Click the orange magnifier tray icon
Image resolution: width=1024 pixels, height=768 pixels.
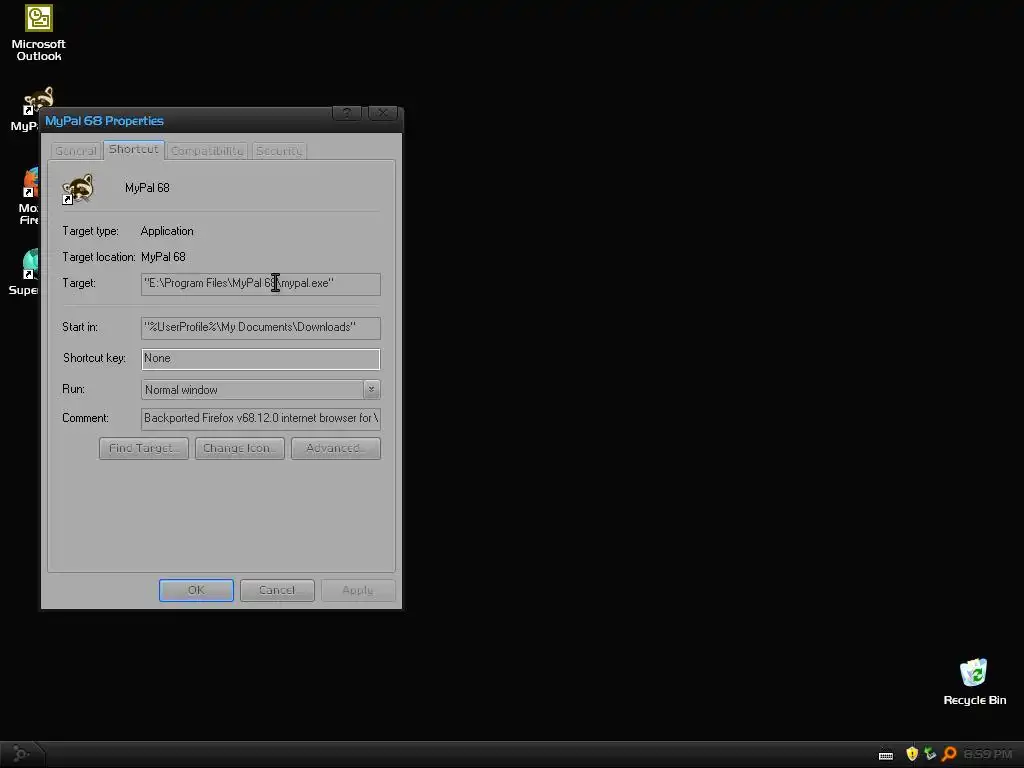click(949, 754)
